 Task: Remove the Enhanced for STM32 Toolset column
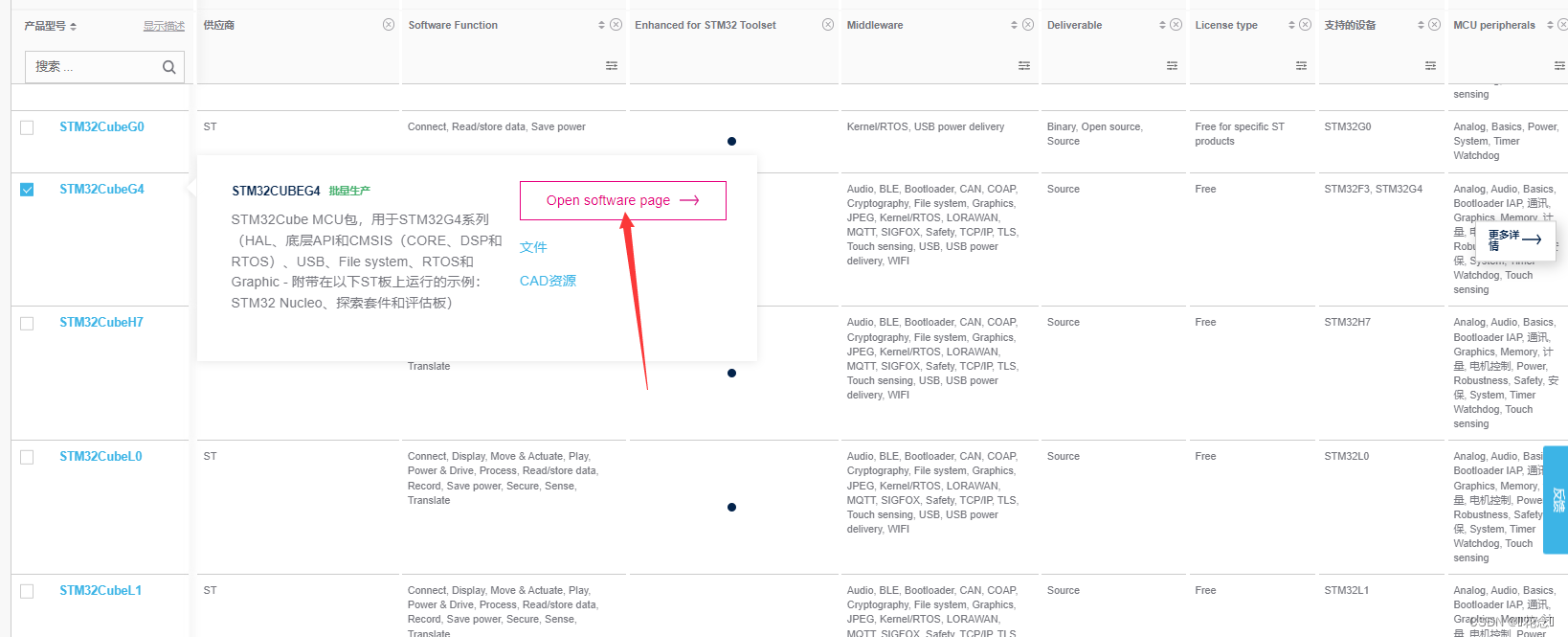pos(828,25)
